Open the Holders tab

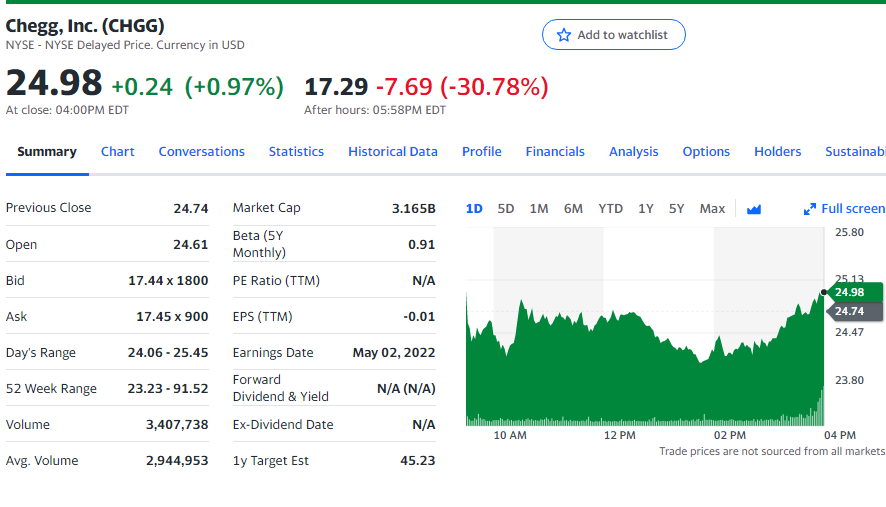(778, 151)
